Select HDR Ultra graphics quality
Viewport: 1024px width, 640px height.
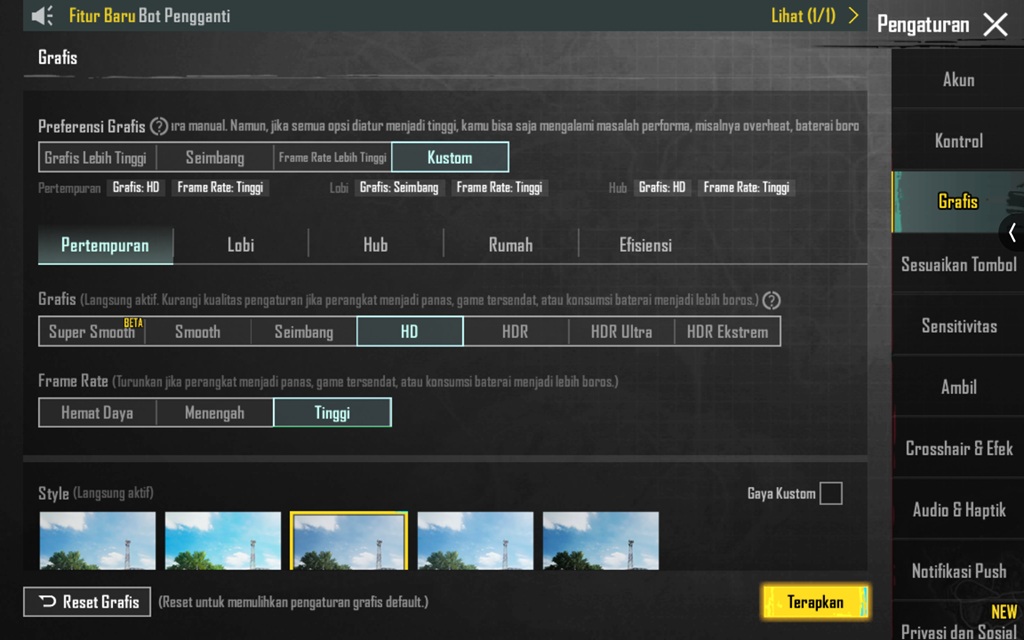pyautogui.click(x=621, y=332)
